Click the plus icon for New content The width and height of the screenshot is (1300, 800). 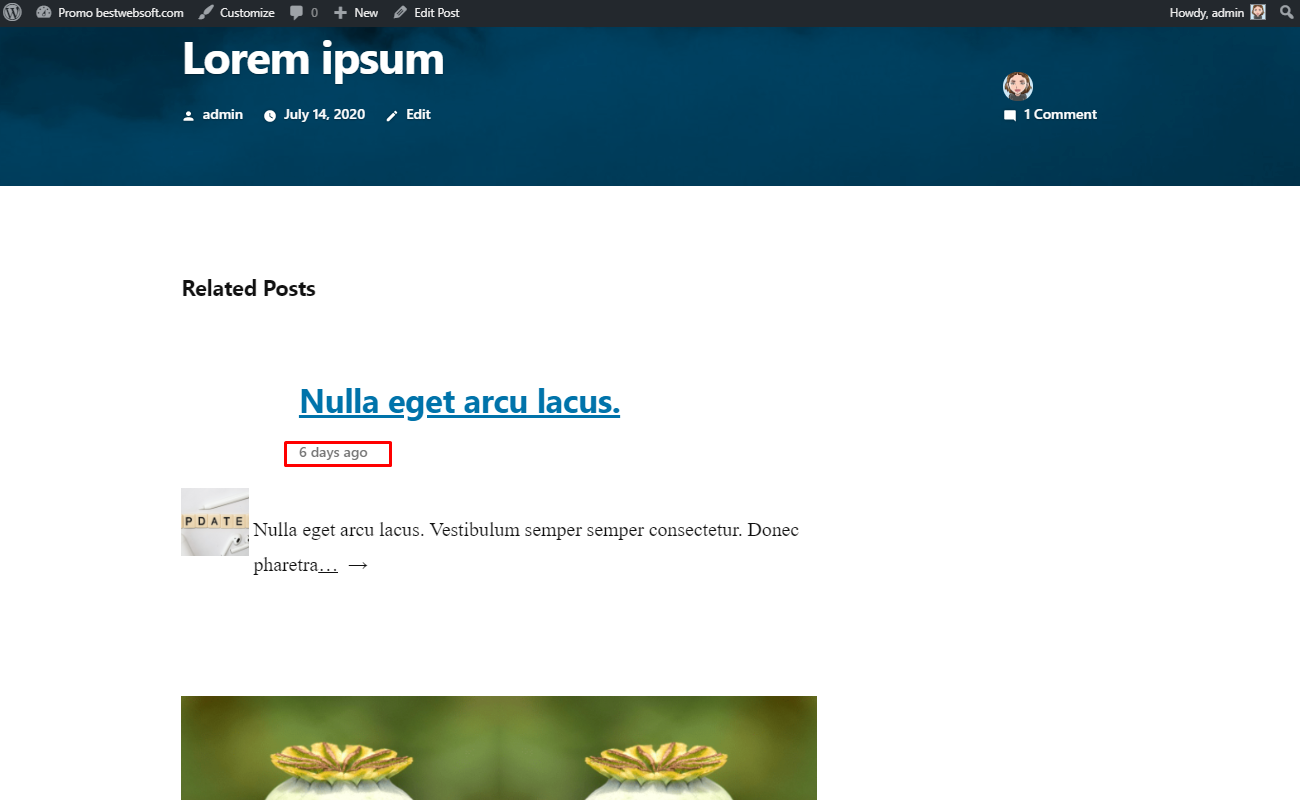[x=340, y=13]
